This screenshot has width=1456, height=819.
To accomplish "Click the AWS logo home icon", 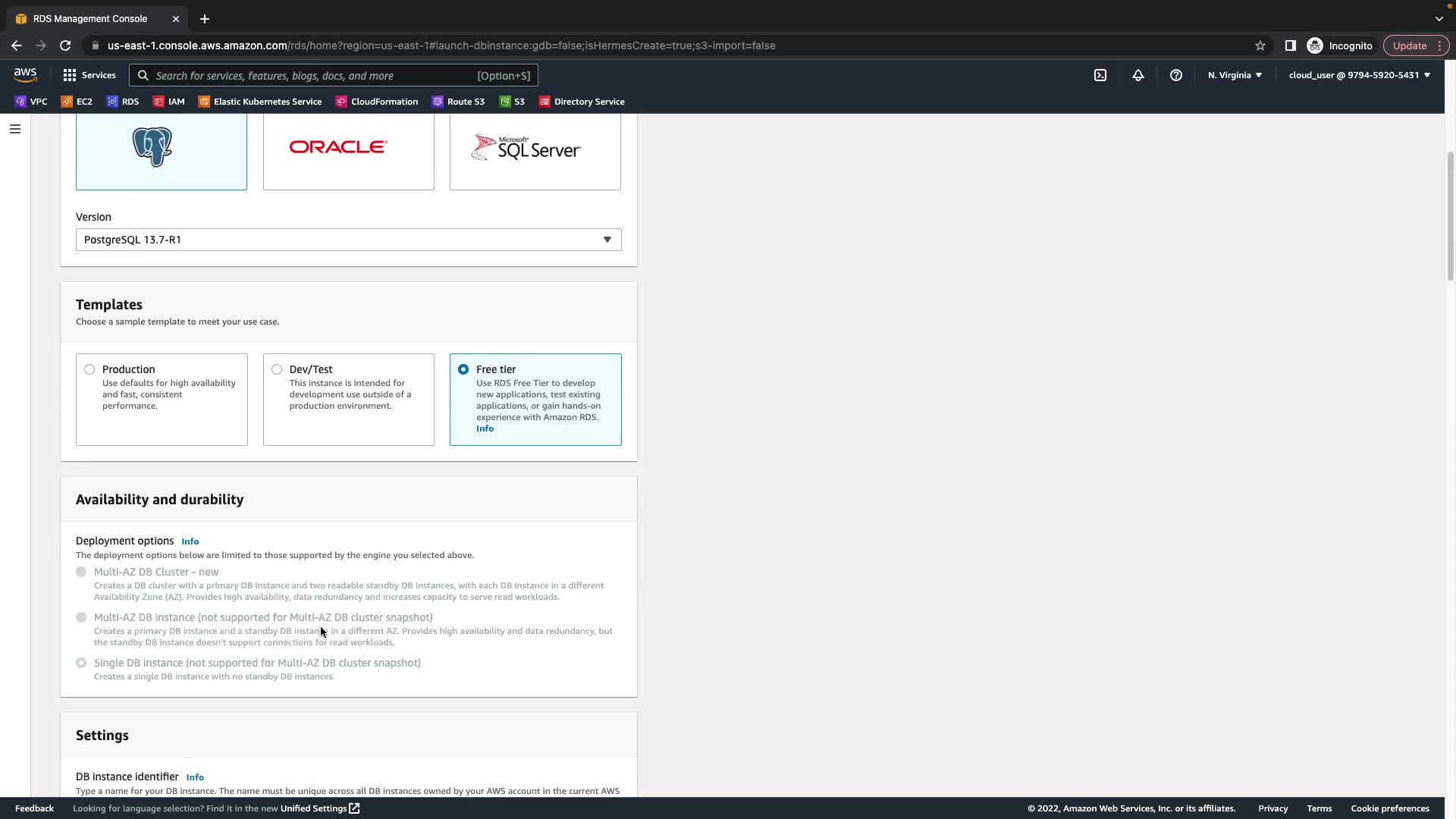I will (x=25, y=74).
